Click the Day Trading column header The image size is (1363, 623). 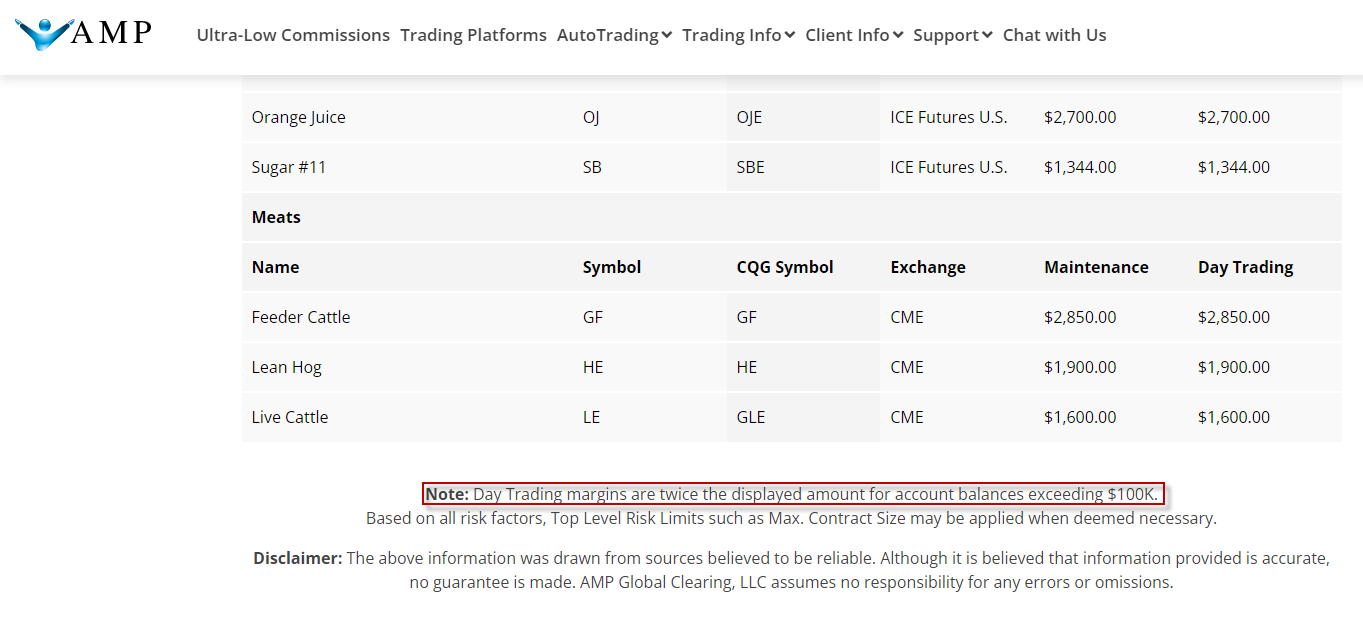pyautogui.click(x=1245, y=267)
